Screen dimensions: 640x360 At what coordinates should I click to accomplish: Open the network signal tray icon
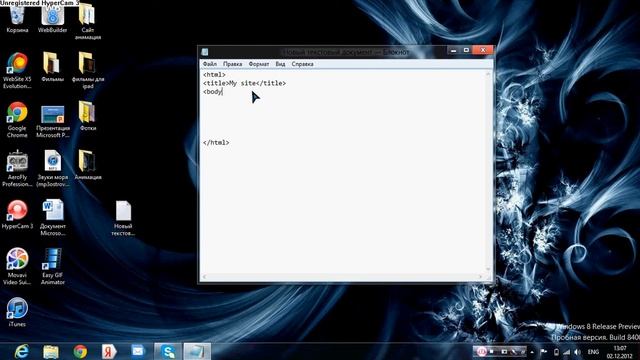[x=567, y=352]
